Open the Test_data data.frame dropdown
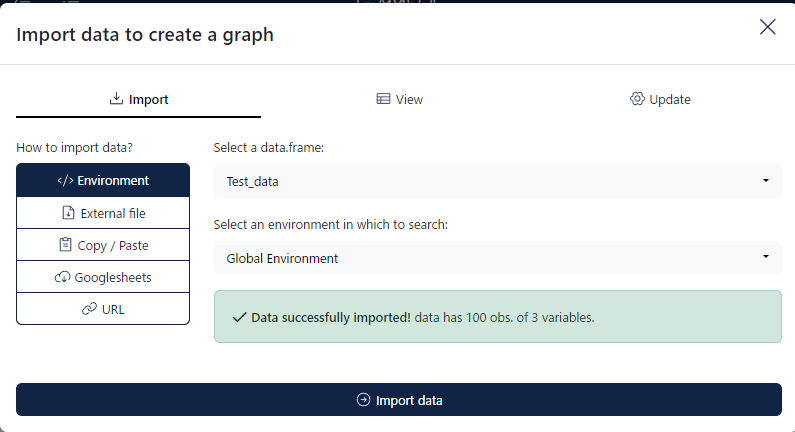795x432 pixels. pyautogui.click(x=497, y=181)
